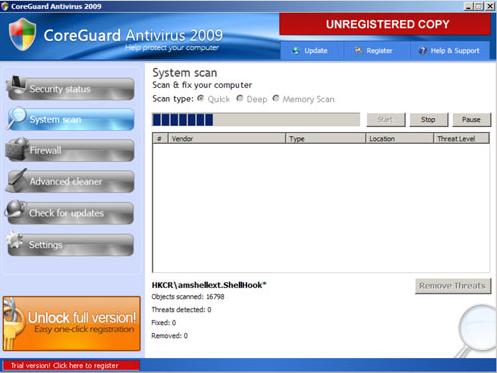Click the CoreGuard shield logo

(22, 34)
